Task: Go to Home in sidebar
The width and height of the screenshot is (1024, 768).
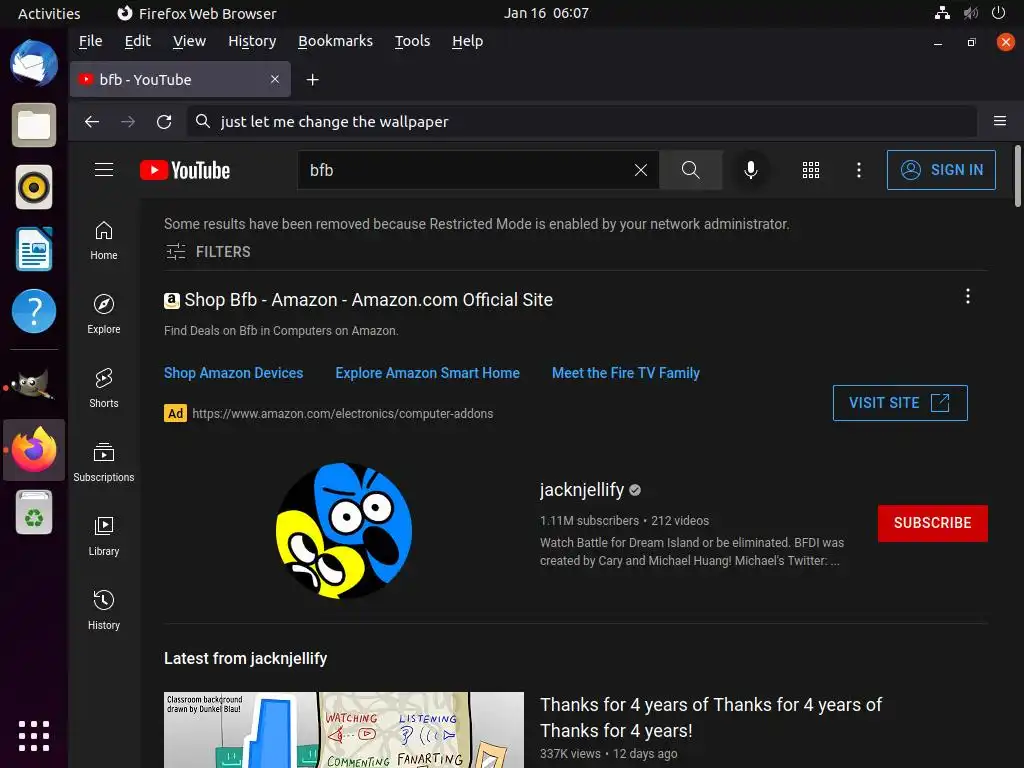Action: tap(104, 241)
